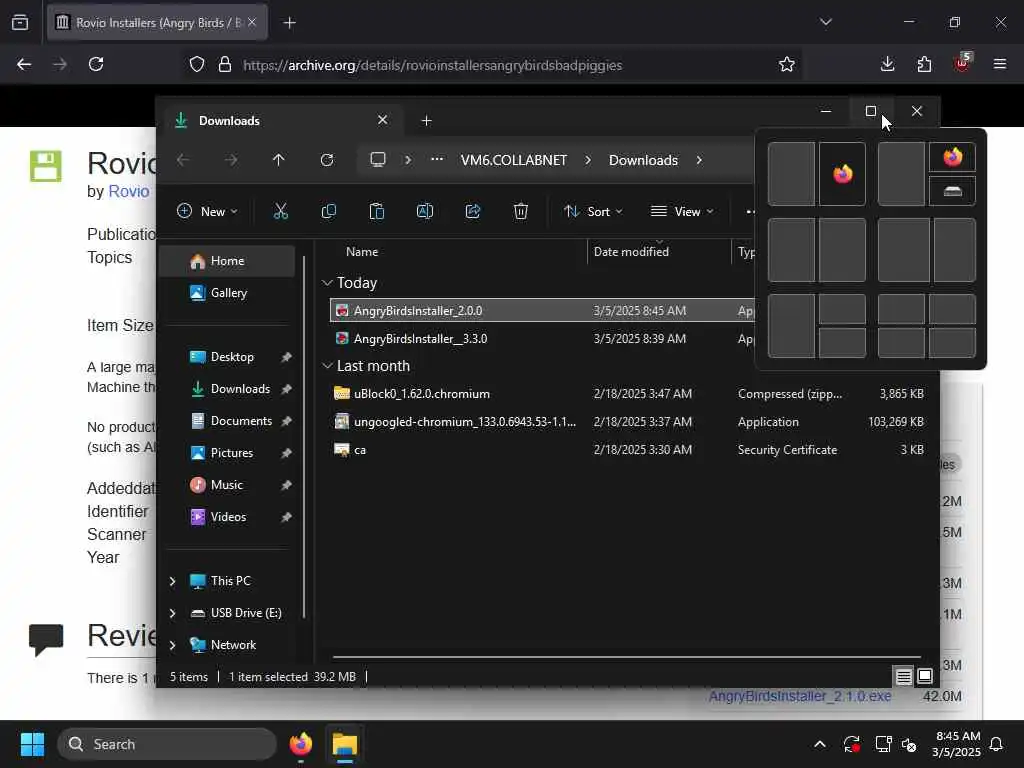Open the Windows Start menu
The image size is (1024, 768).
32,744
